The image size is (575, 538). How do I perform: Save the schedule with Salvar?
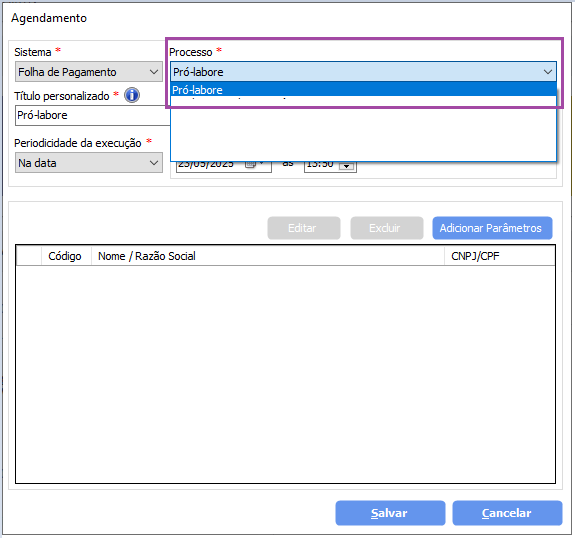click(390, 513)
